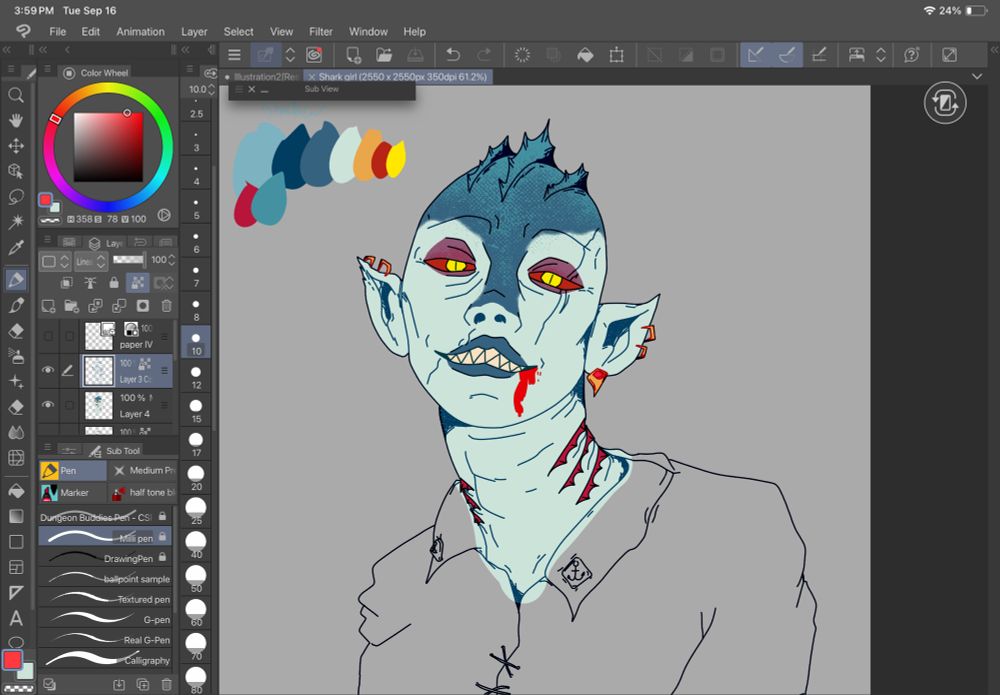Click the red foreground color swatch
The image size is (1000, 695).
coord(13,660)
